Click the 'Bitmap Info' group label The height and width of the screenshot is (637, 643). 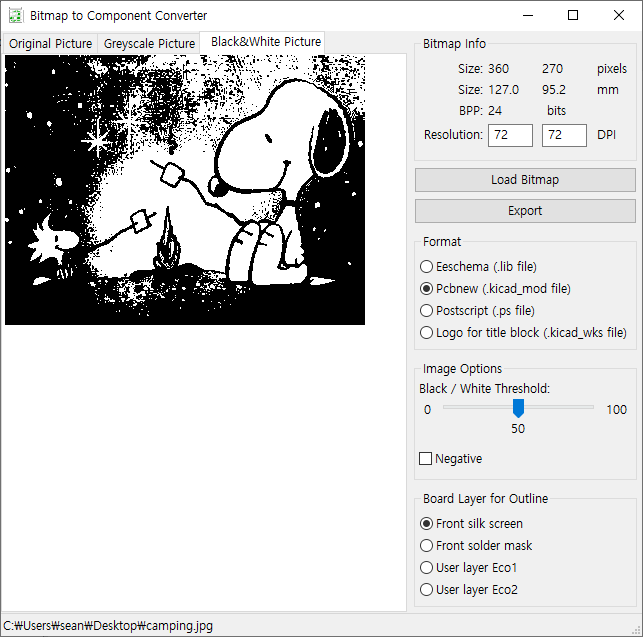click(x=454, y=44)
